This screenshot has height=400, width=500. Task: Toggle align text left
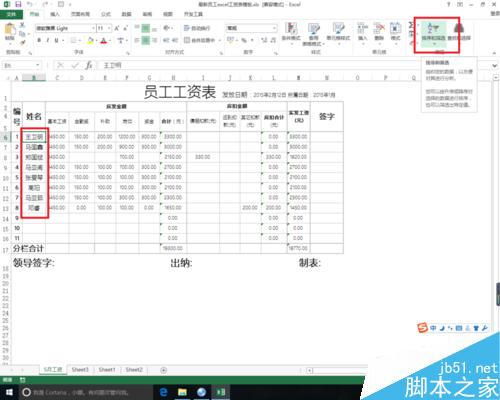(x=137, y=40)
